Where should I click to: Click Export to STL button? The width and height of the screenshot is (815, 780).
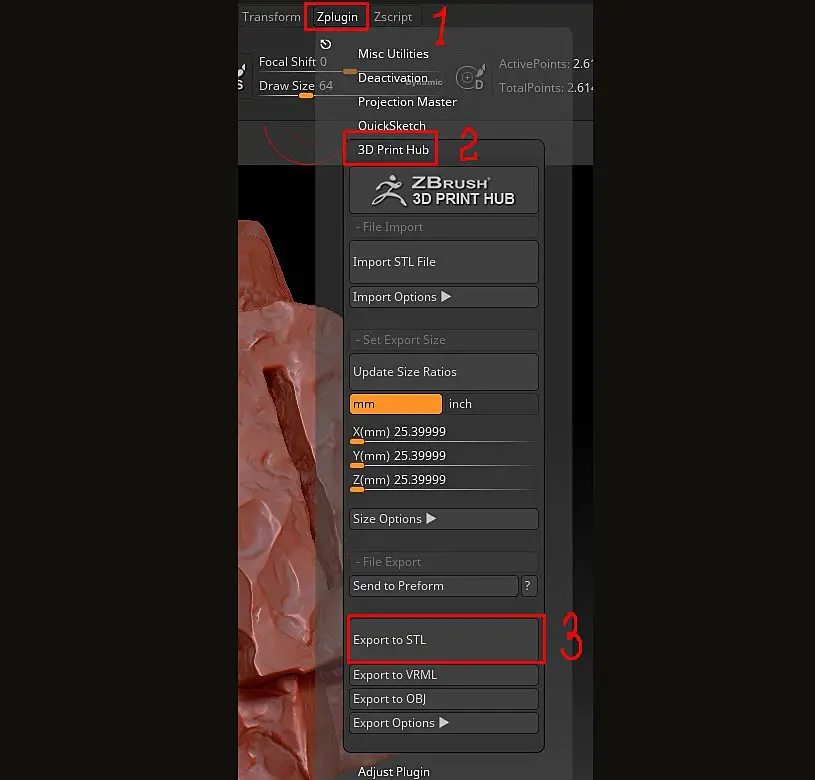[x=443, y=640]
